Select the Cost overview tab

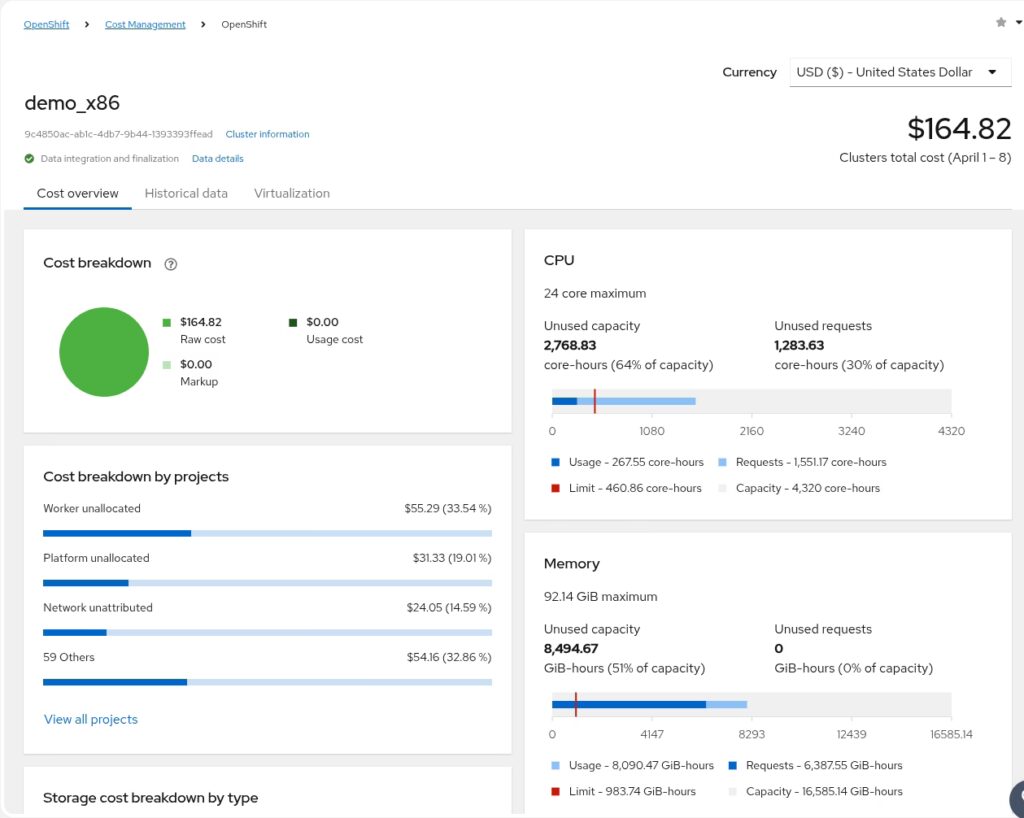pyautogui.click(x=78, y=193)
